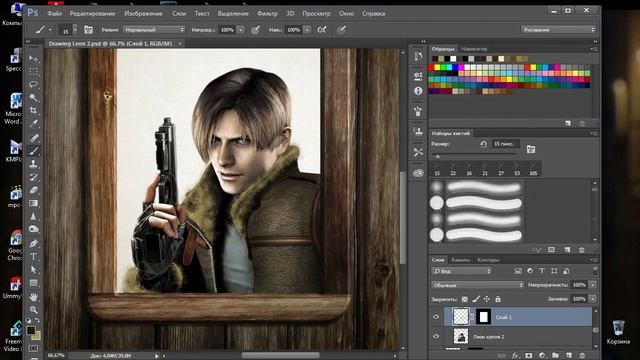This screenshot has width=640, height=360.
Task: Select the Healing Brush tool
Action: pyautogui.click(x=33, y=138)
